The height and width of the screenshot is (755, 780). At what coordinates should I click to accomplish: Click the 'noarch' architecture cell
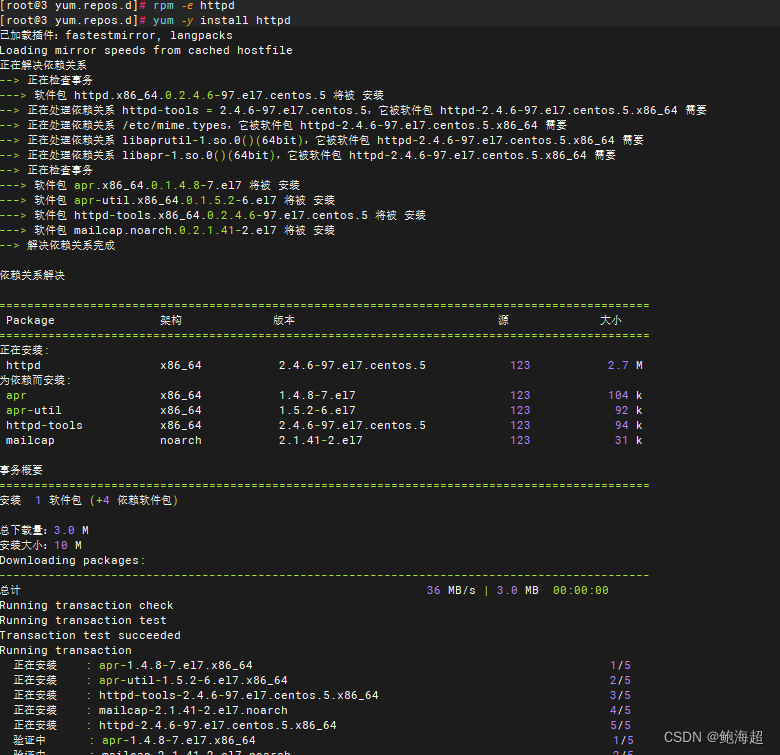(x=181, y=440)
